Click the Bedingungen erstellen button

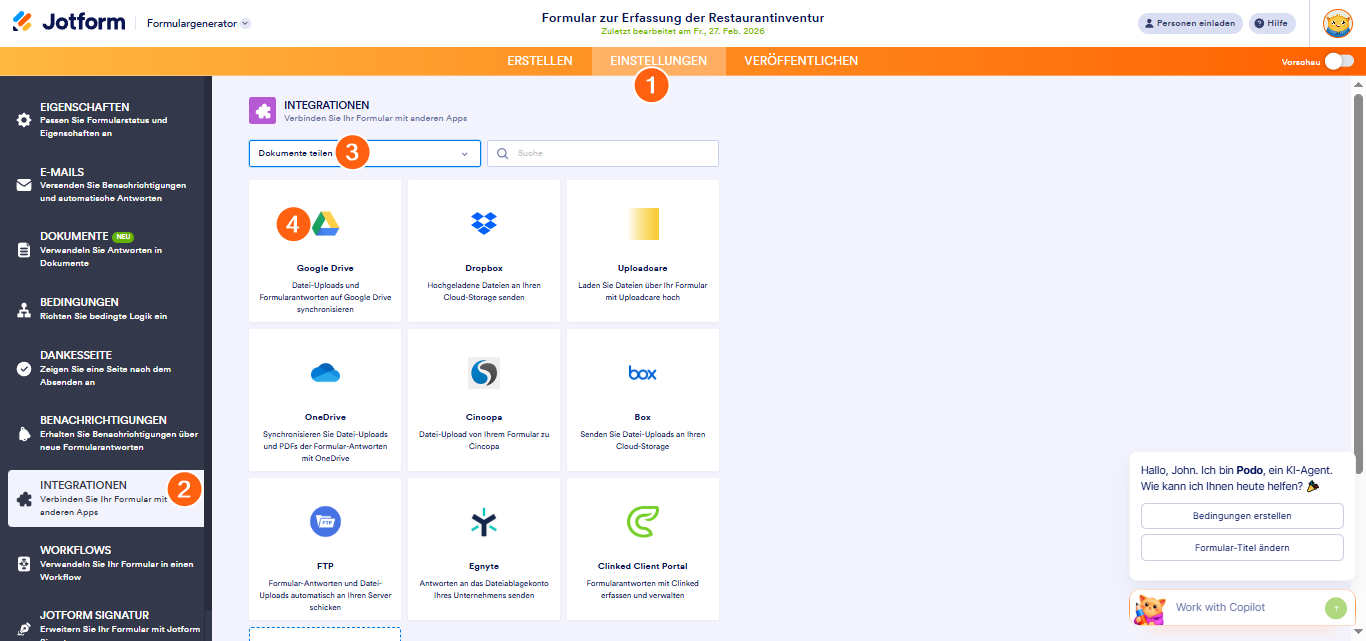pyautogui.click(x=1241, y=515)
